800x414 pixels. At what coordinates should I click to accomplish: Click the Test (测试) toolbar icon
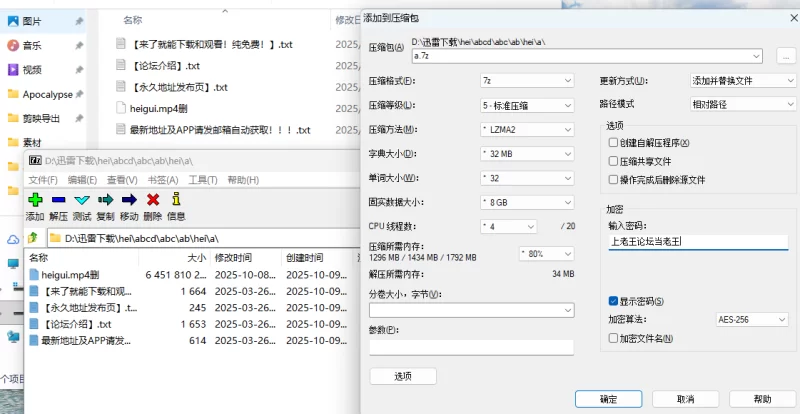pos(82,200)
